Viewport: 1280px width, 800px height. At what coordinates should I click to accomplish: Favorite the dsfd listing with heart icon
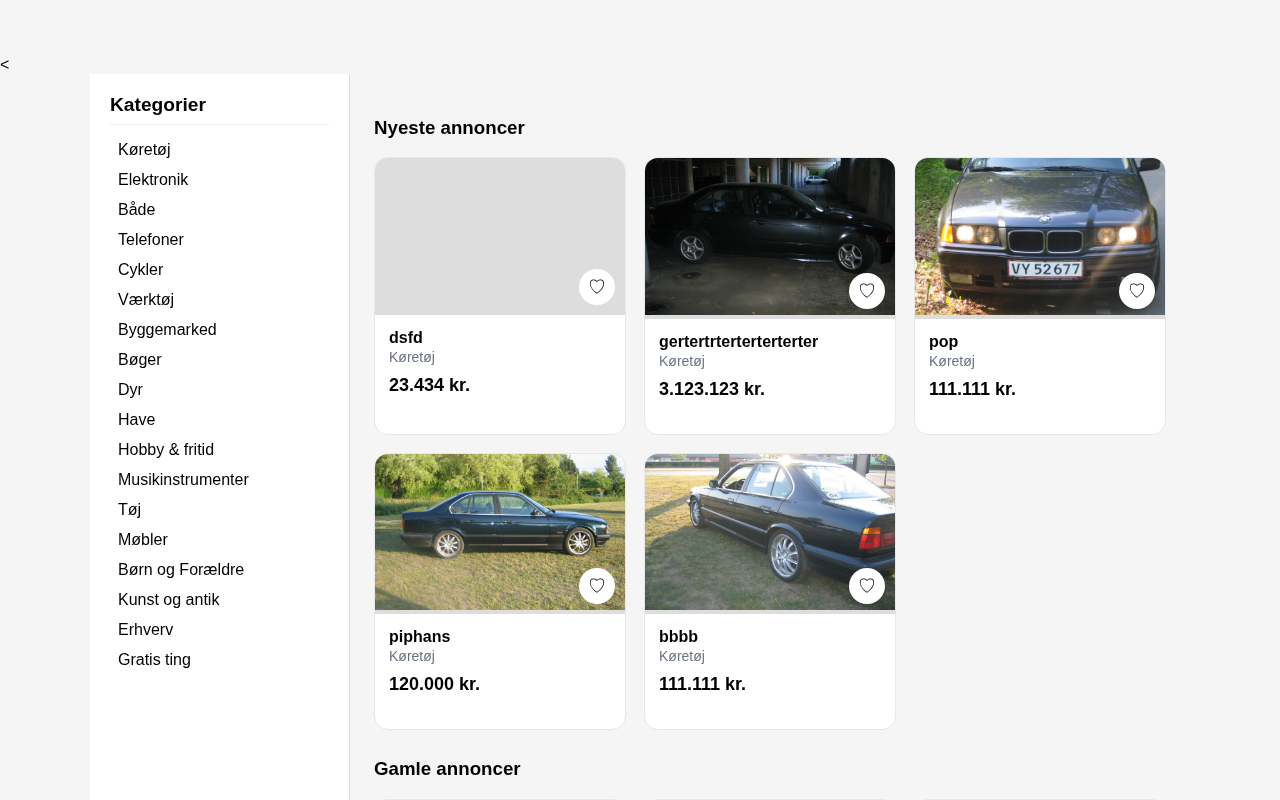597,287
